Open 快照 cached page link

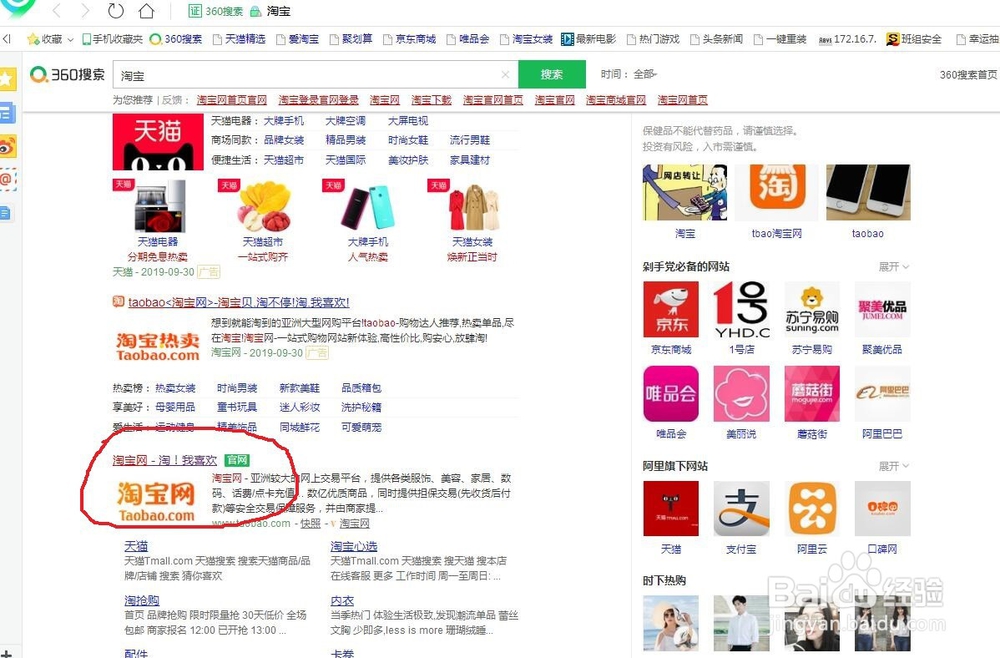(x=311, y=523)
